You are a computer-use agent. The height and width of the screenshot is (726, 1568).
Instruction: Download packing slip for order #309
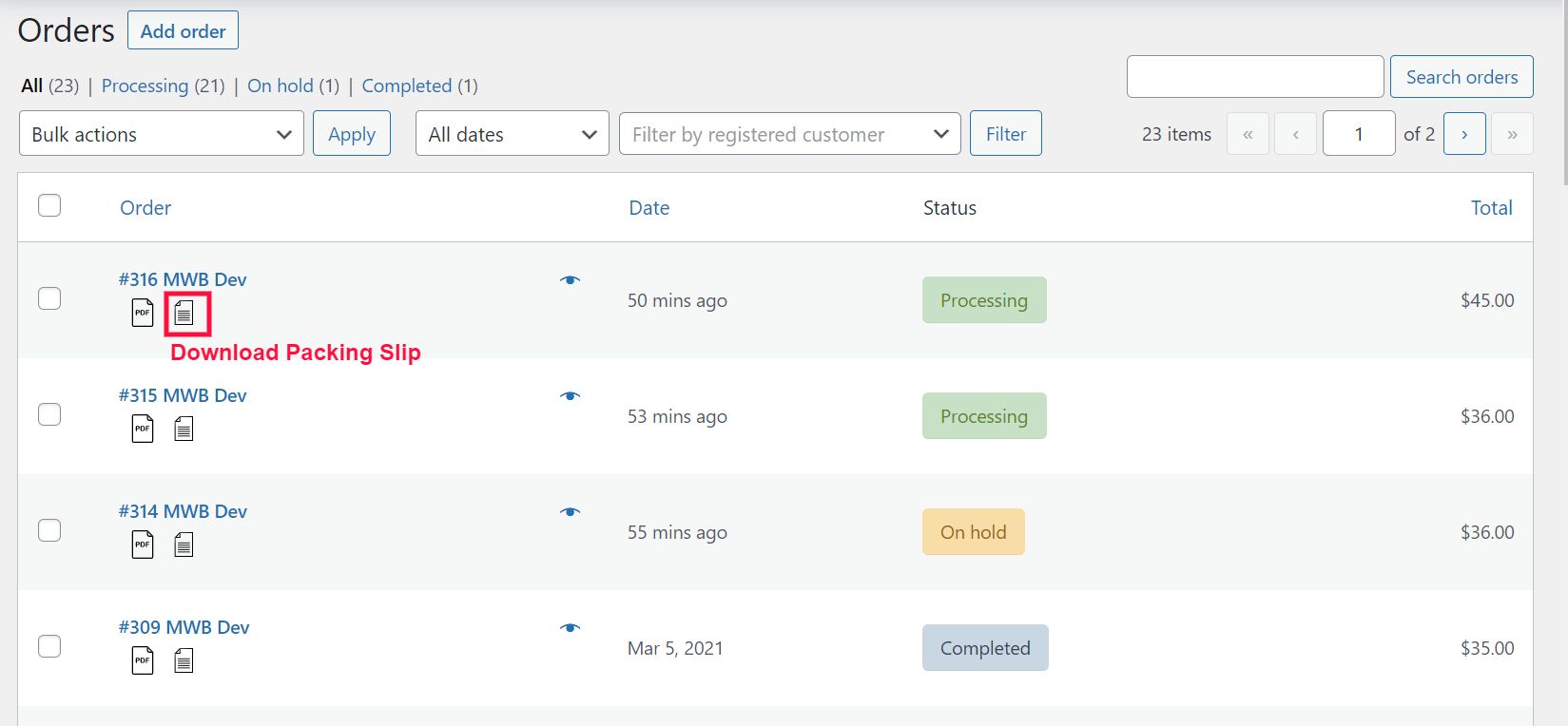click(184, 660)
